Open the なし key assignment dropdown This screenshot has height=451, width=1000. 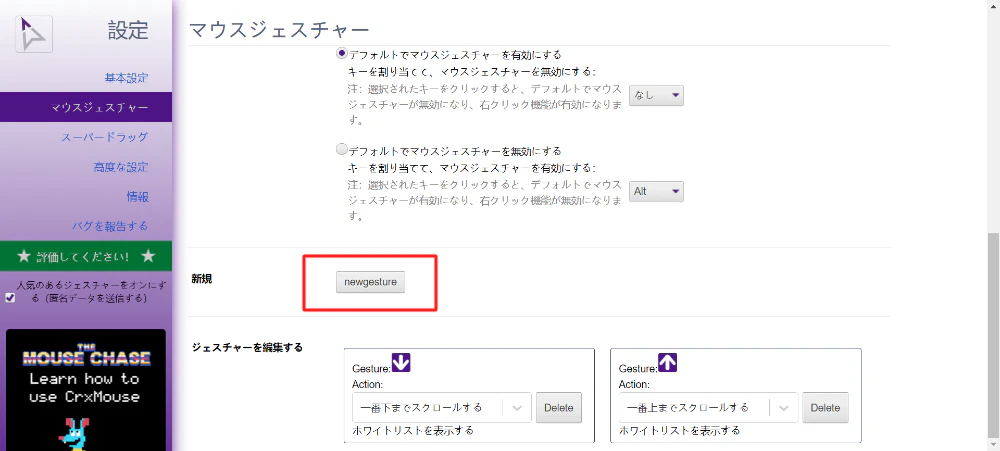pos(656,96)
